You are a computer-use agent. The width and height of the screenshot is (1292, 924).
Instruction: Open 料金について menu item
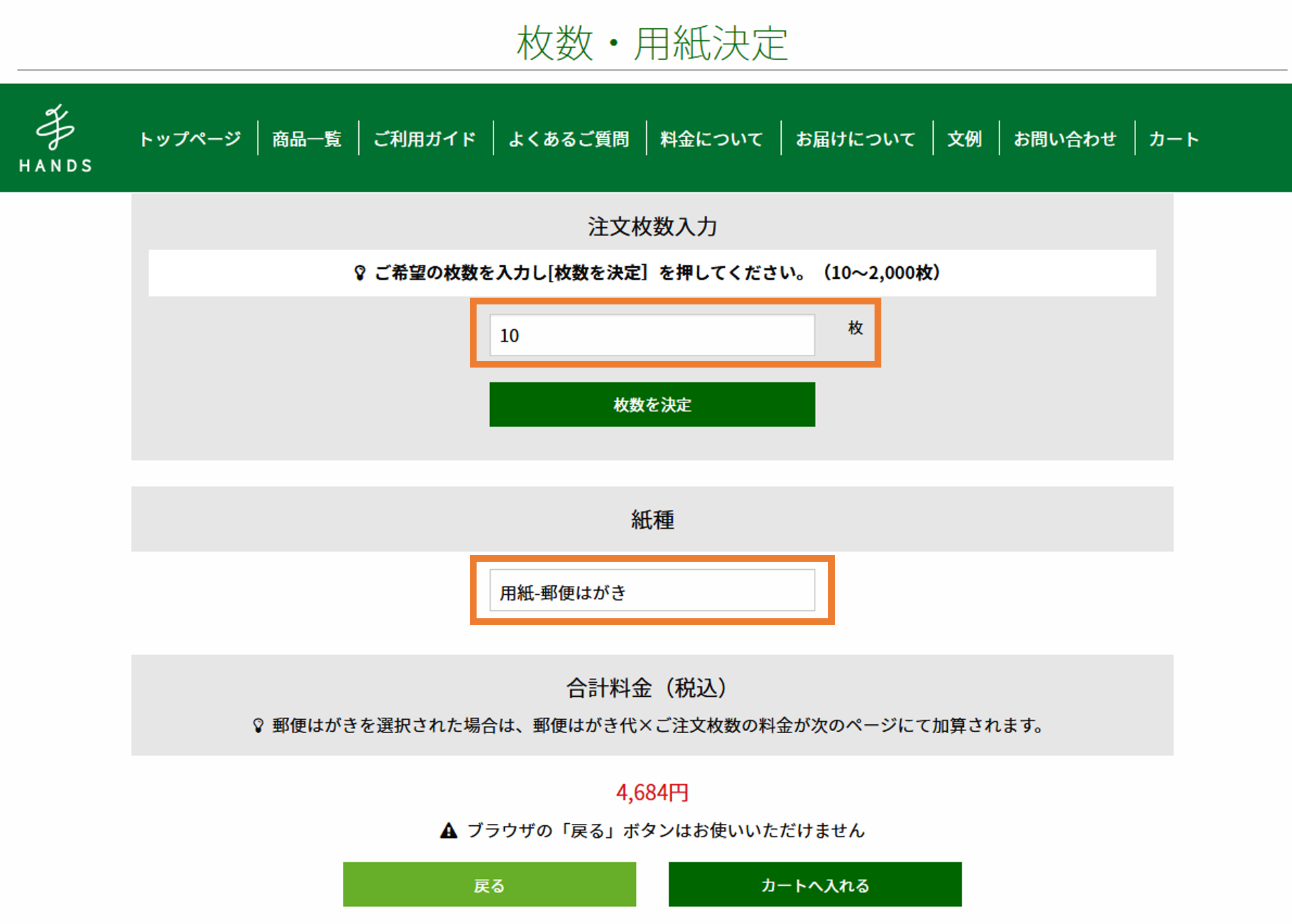click(712, 138)
